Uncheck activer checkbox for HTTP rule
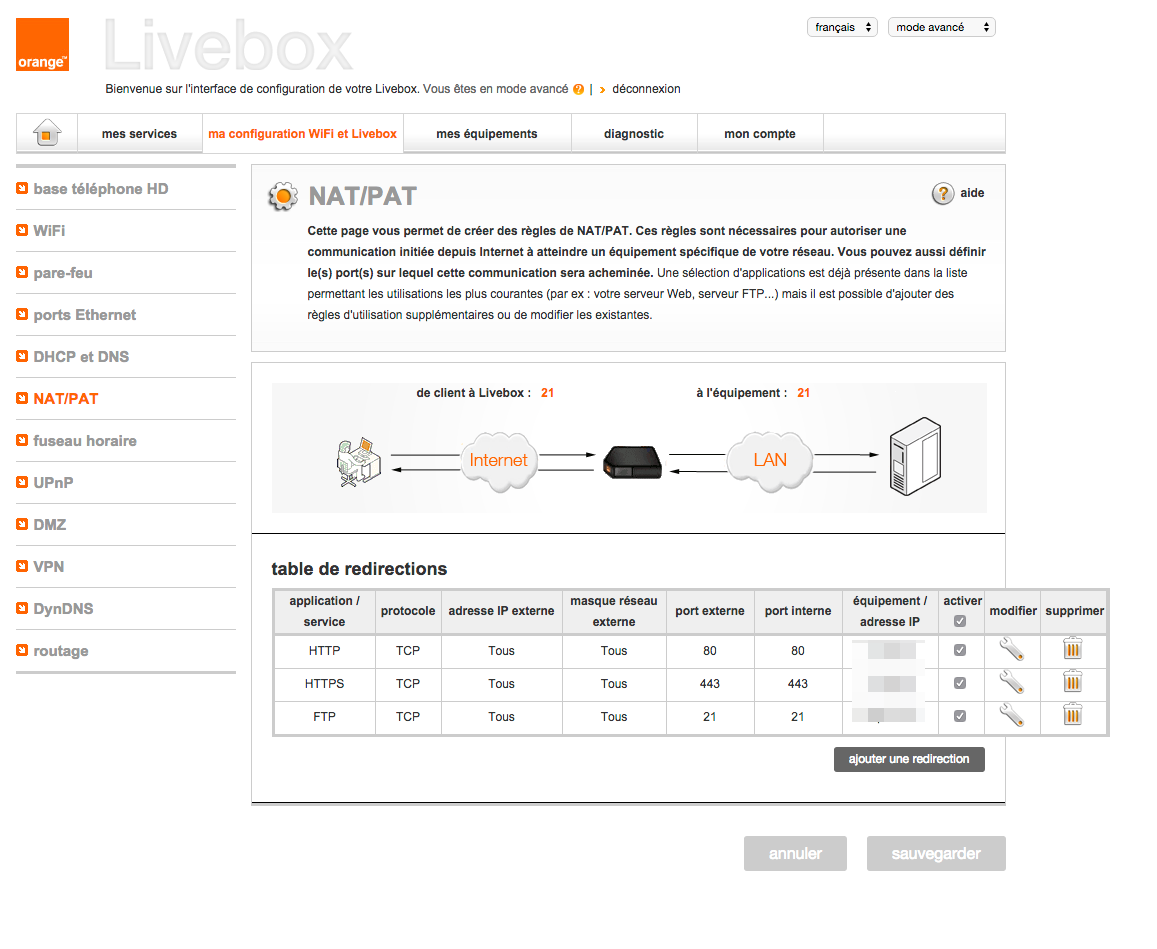The width and height of the screenshot is (1157, 949). pyautogui.click(x=960, y=650)
